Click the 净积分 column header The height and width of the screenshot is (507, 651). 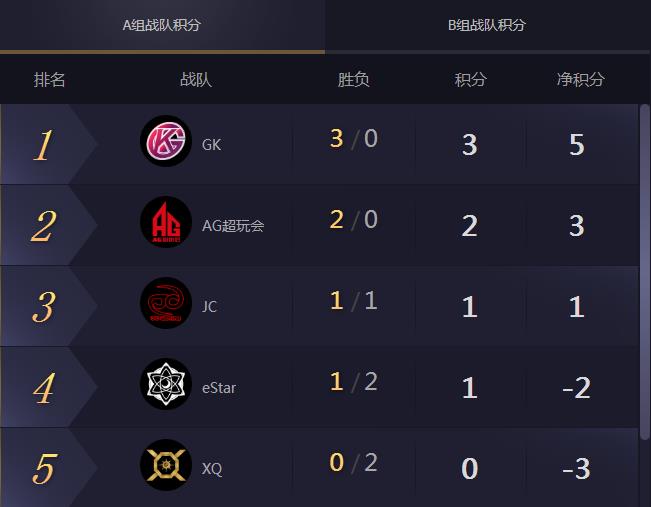click(580, 80)
